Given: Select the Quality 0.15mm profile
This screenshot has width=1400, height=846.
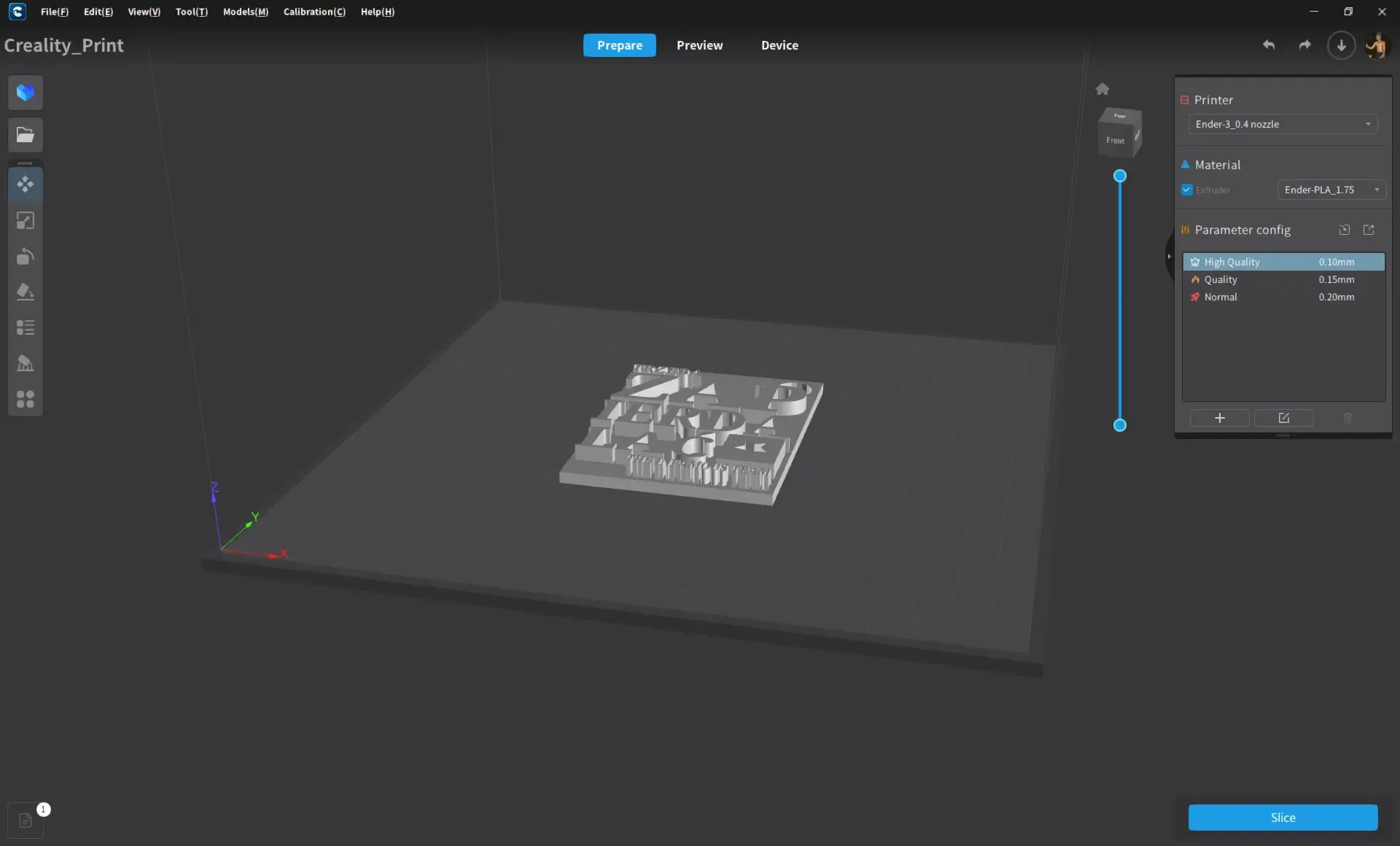Looking at the screenshot, I should [1283, 279].
